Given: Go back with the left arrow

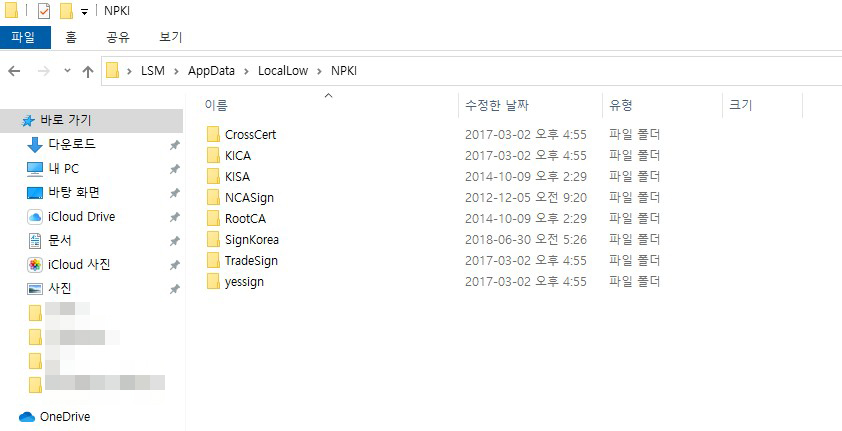Looking at the screenshot, I should pos(14,71).
